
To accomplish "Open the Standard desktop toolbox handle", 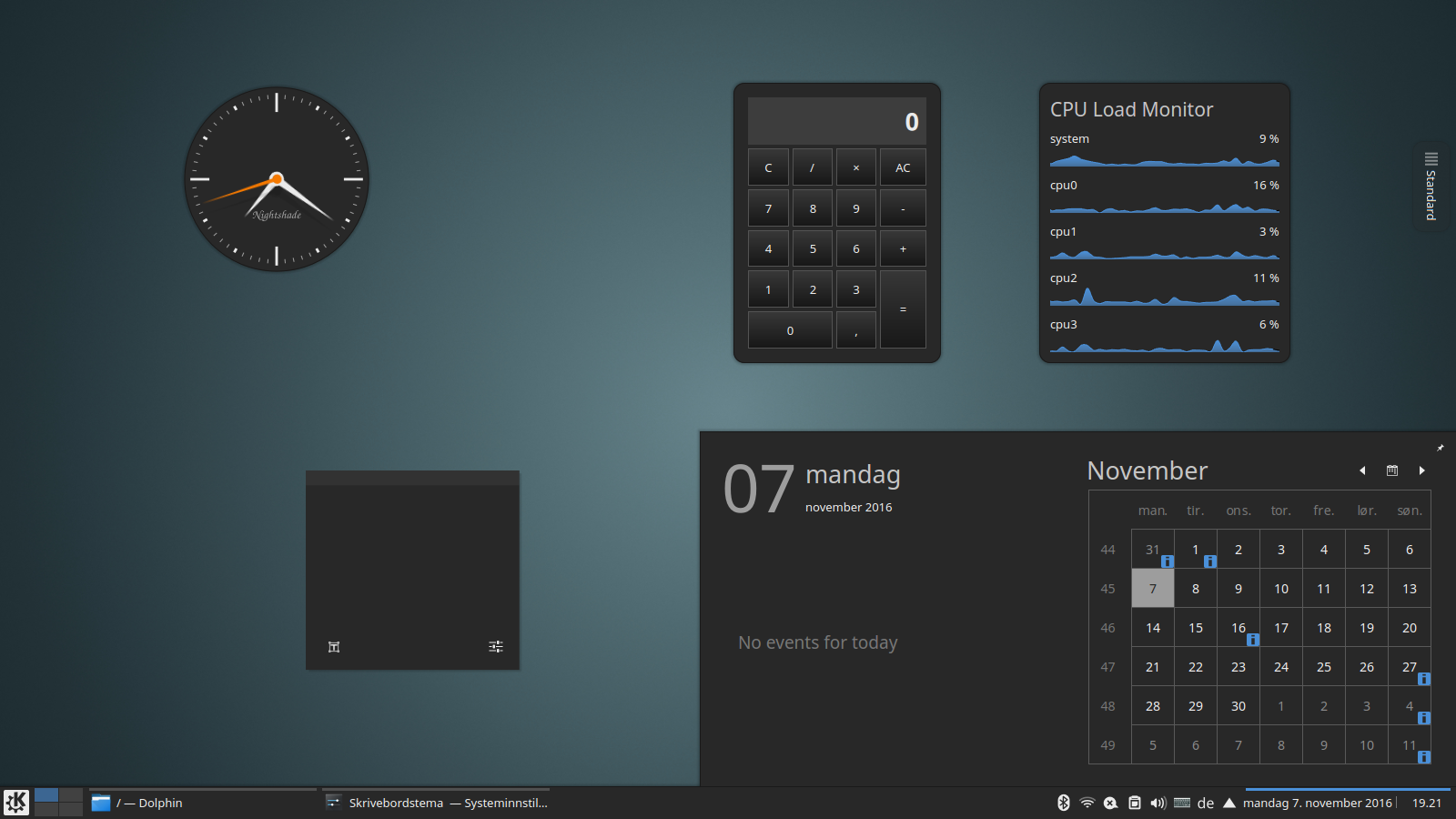I will 1431,187.
